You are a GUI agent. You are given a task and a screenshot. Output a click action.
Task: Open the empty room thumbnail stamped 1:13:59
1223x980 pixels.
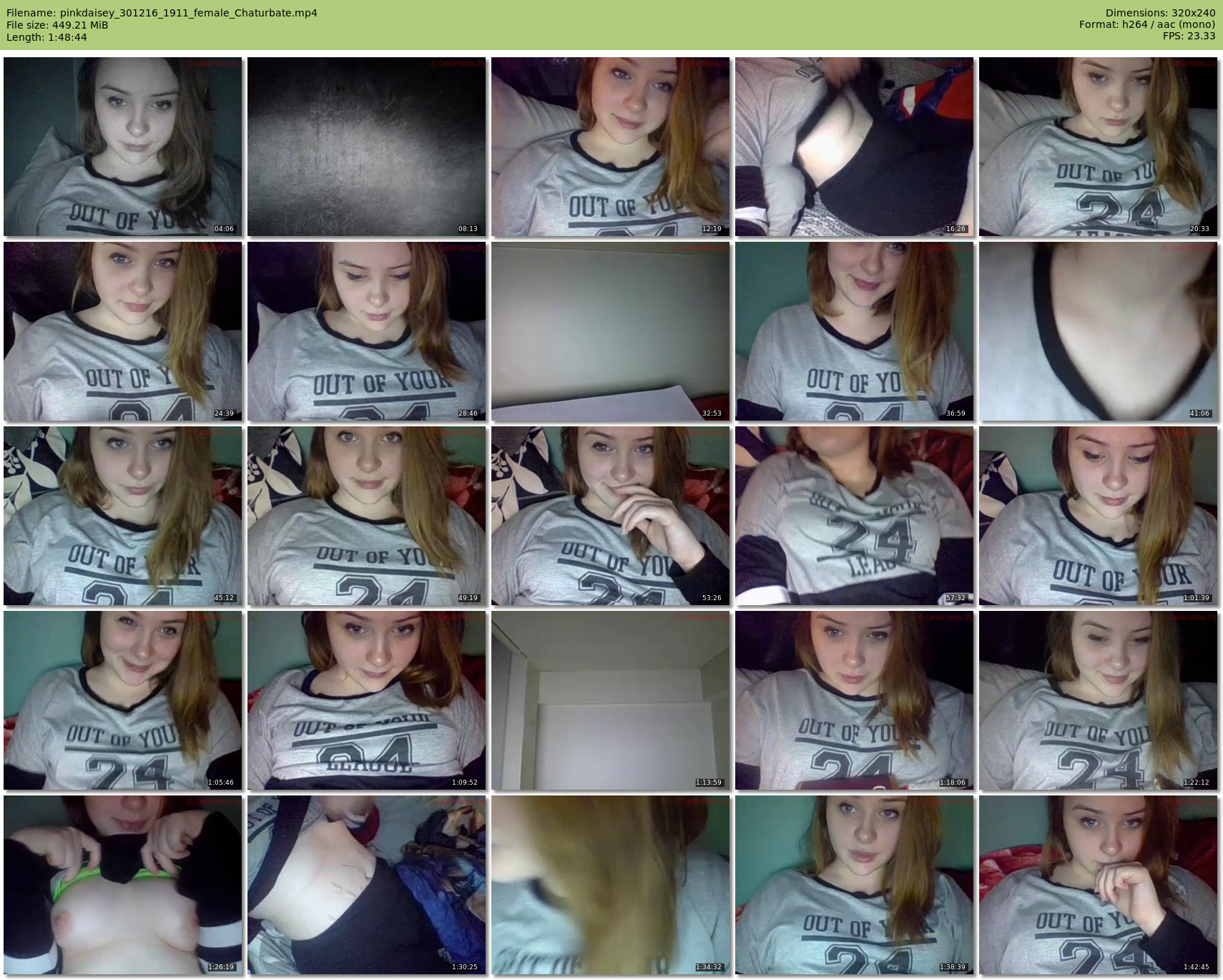[611, 700]
